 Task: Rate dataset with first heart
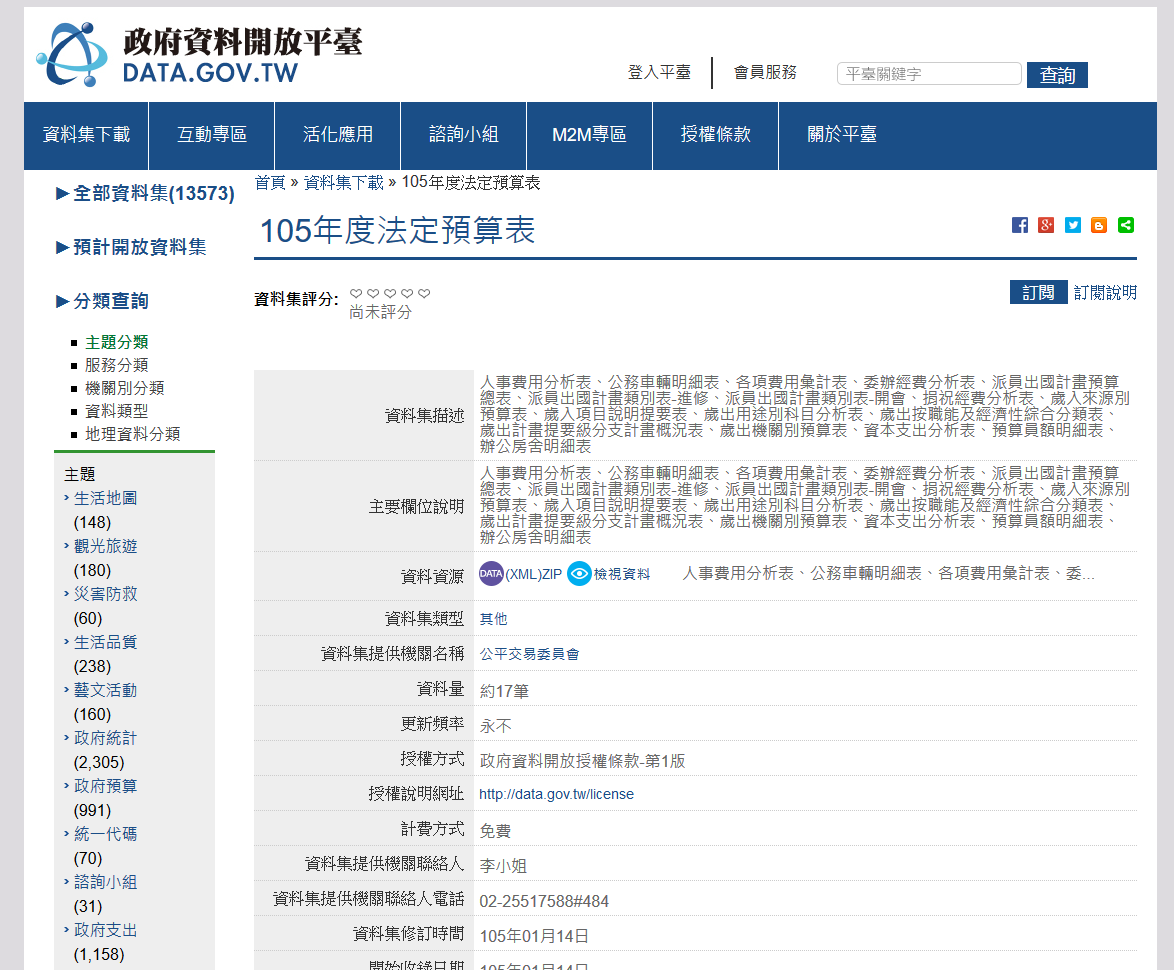[356, 293]
